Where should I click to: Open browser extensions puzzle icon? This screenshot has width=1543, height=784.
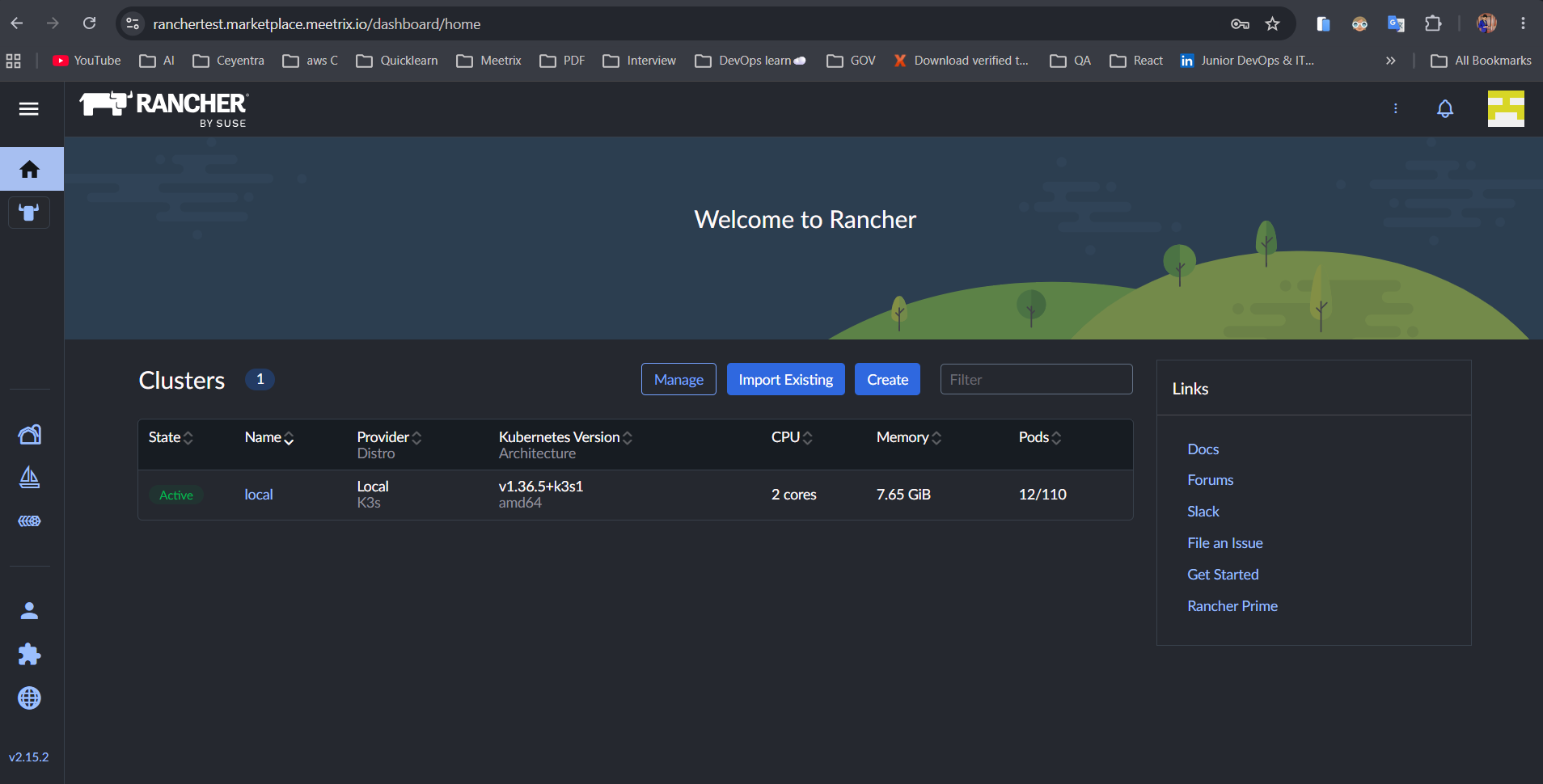click(x=1433, y=23)
